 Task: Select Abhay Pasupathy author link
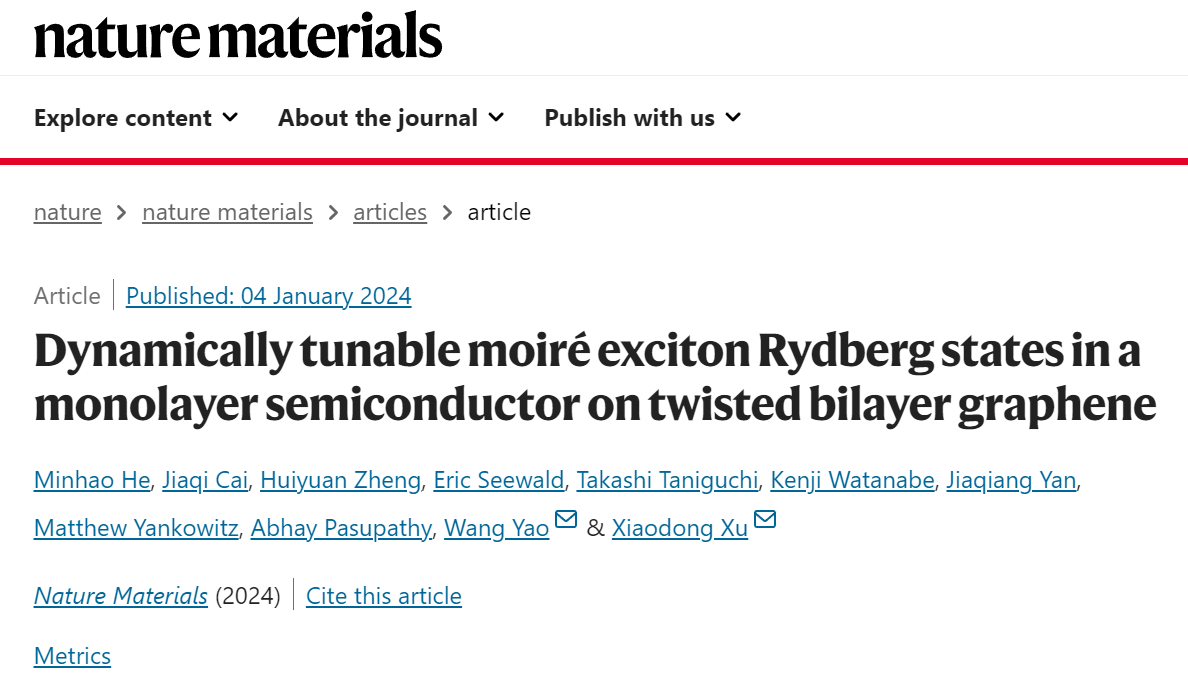342,528
